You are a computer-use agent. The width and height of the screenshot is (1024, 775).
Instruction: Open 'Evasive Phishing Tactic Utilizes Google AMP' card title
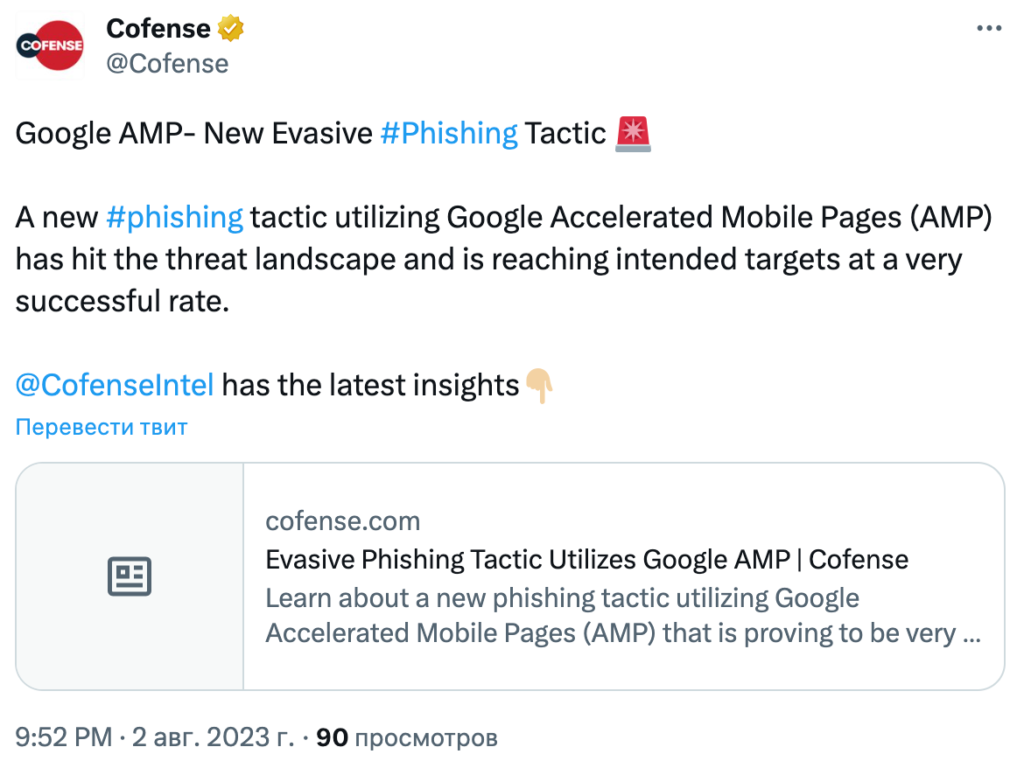586,559
